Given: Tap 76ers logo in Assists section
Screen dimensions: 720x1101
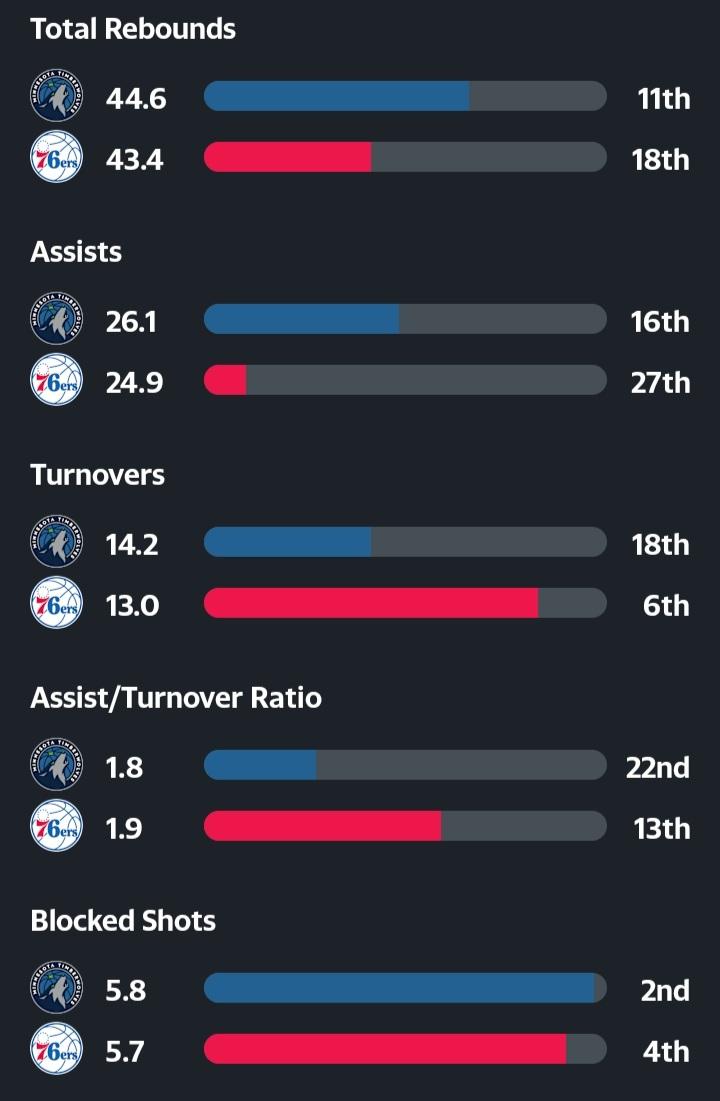Looking at the screenshot, I should click(x=56, y=381).
